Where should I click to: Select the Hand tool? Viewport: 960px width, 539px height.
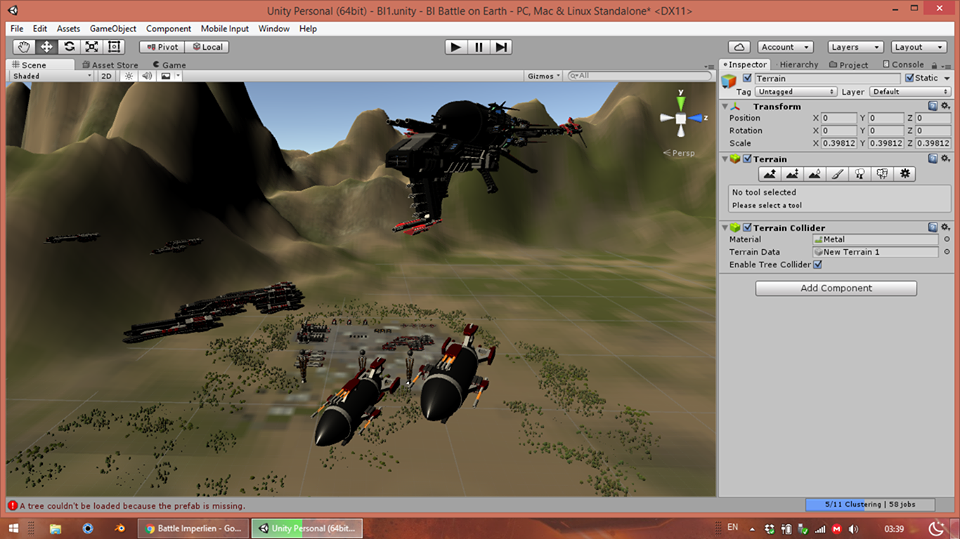[24, 47]
